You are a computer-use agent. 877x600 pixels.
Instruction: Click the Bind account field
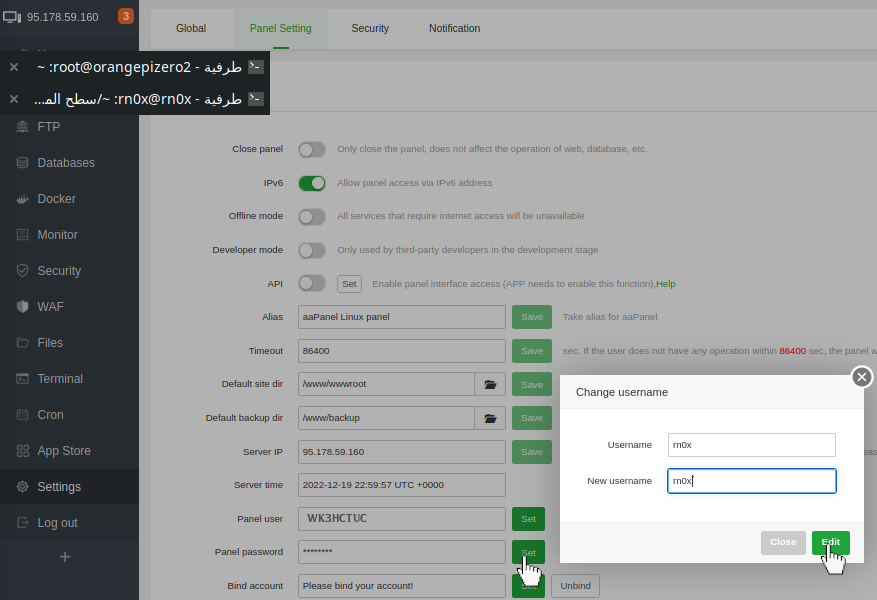click(402, 586)
